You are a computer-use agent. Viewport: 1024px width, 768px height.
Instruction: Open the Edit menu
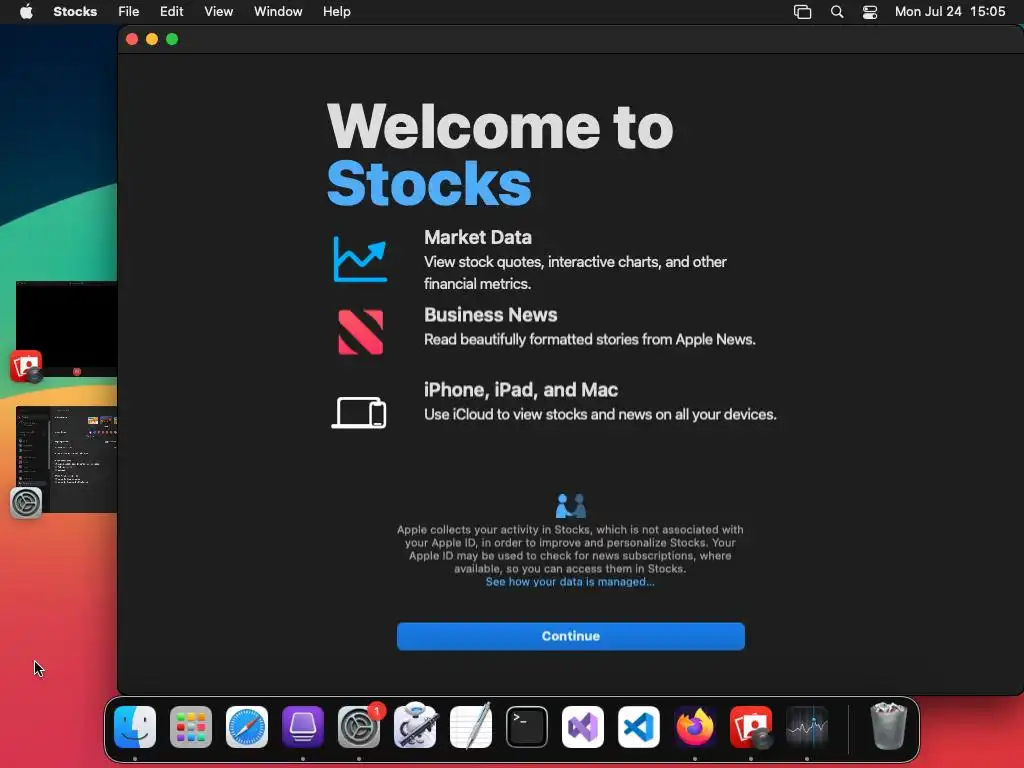tap(172, 12)
